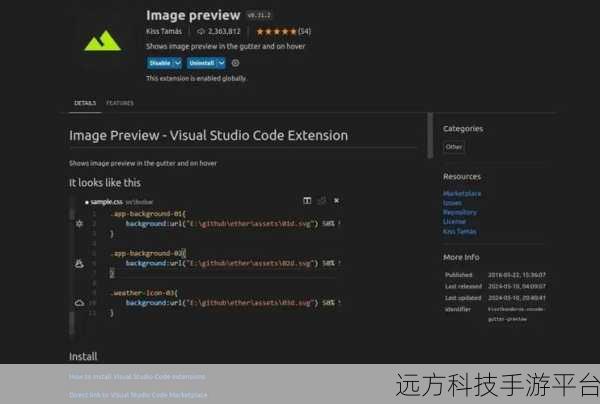Click the Install section heading
This screenshot has width=600, height=404.
click(83, 357)
